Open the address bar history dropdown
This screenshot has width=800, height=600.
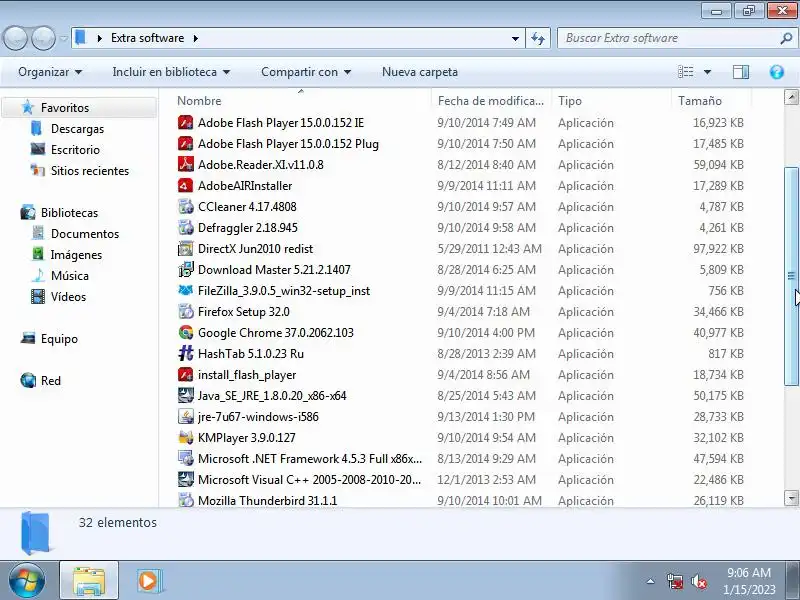pos(515,38)
